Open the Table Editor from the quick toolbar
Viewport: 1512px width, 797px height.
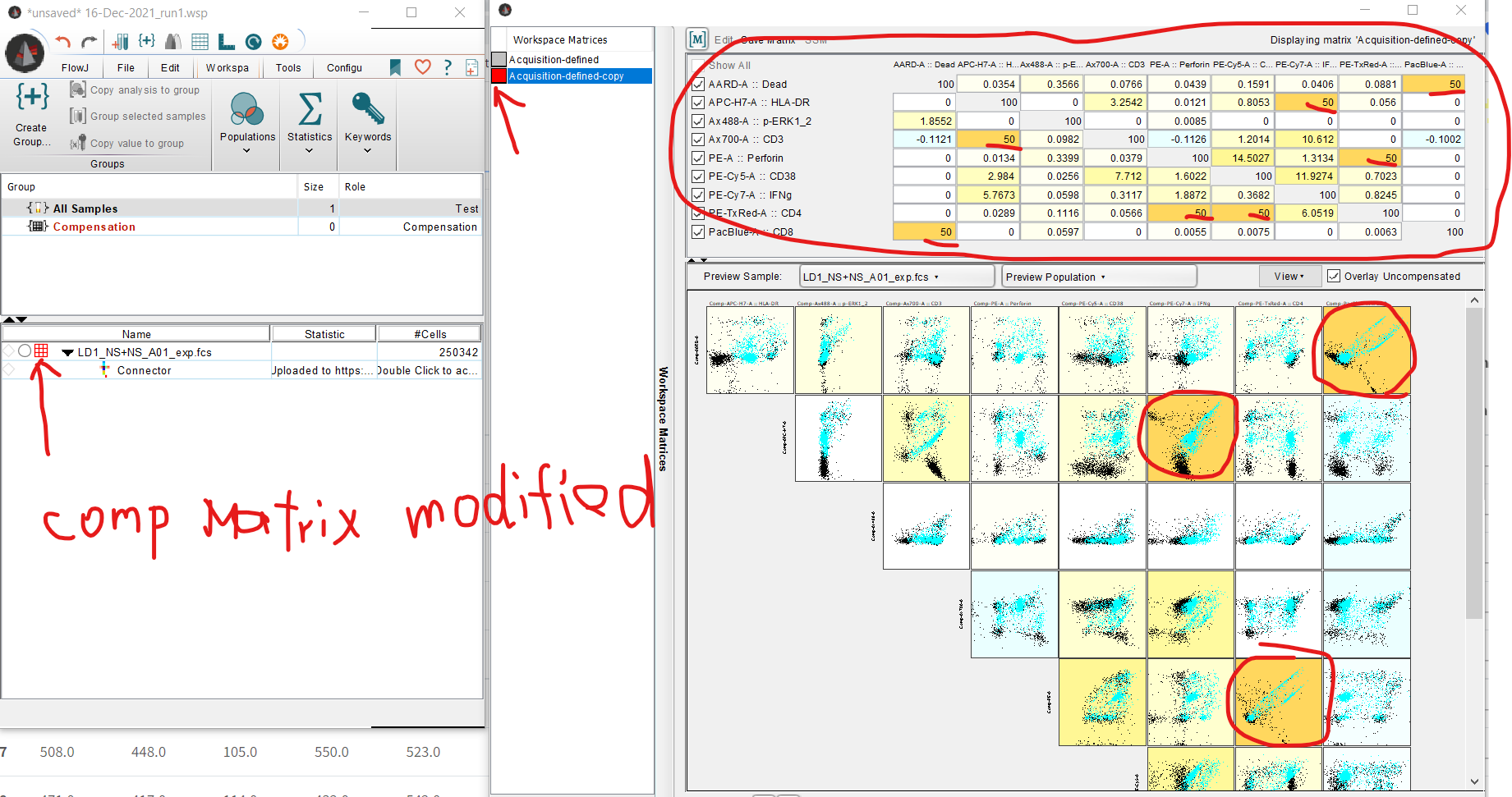[x=200, y=41]
